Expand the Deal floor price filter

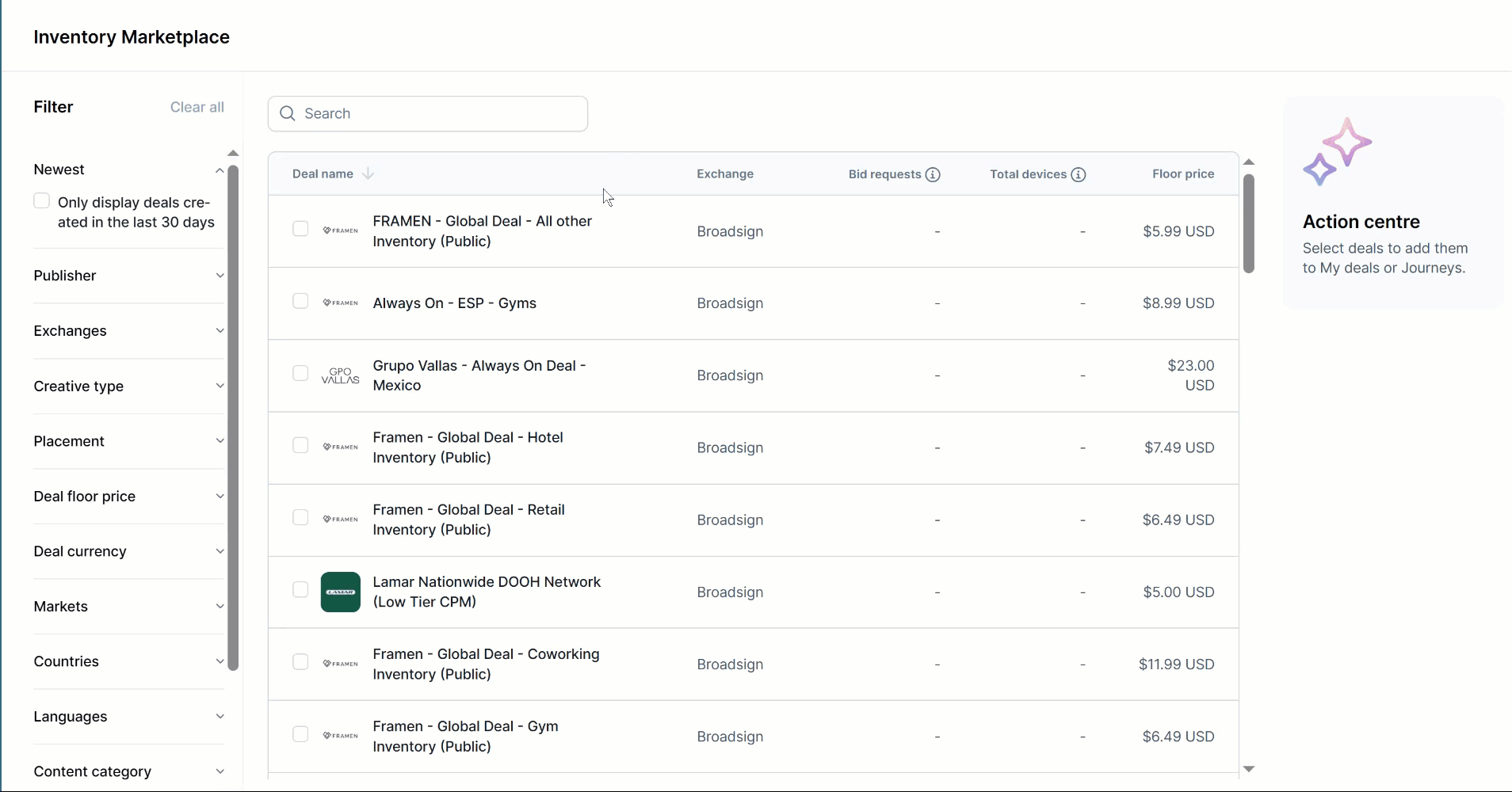pyautogui.click(x=128, y=497)
